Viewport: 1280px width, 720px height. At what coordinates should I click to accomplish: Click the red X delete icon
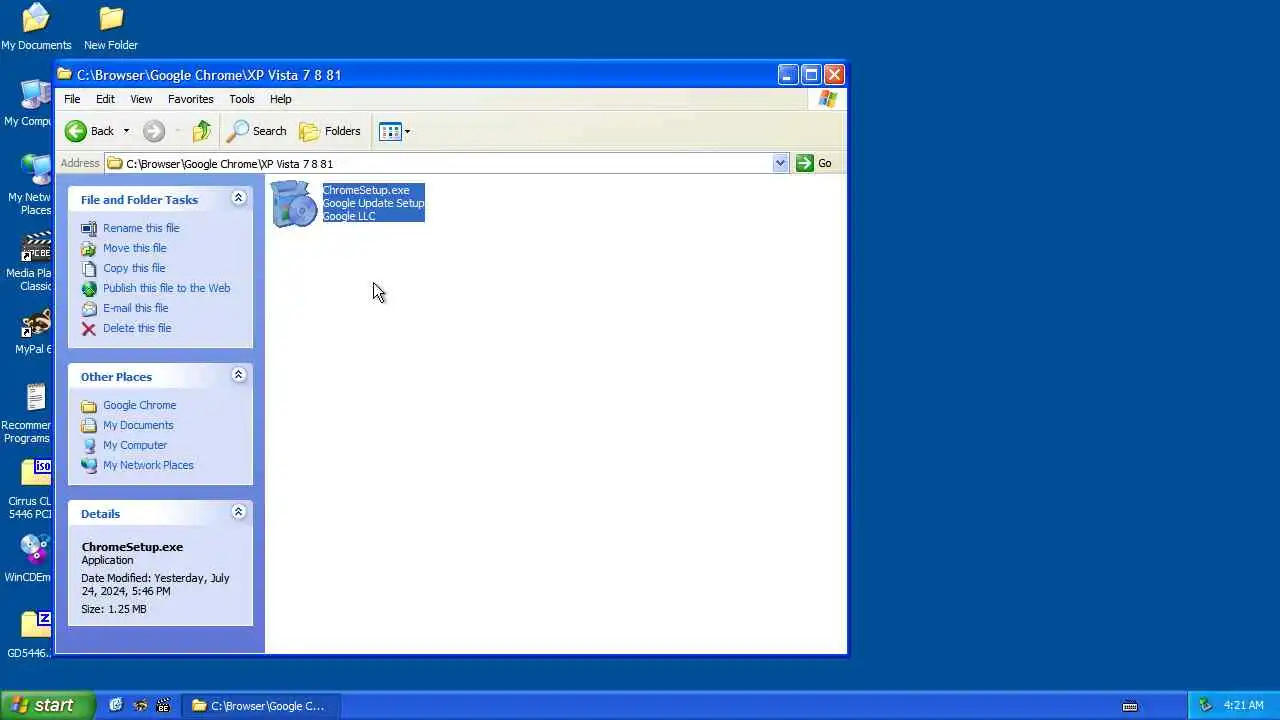(x=89, y=328)
